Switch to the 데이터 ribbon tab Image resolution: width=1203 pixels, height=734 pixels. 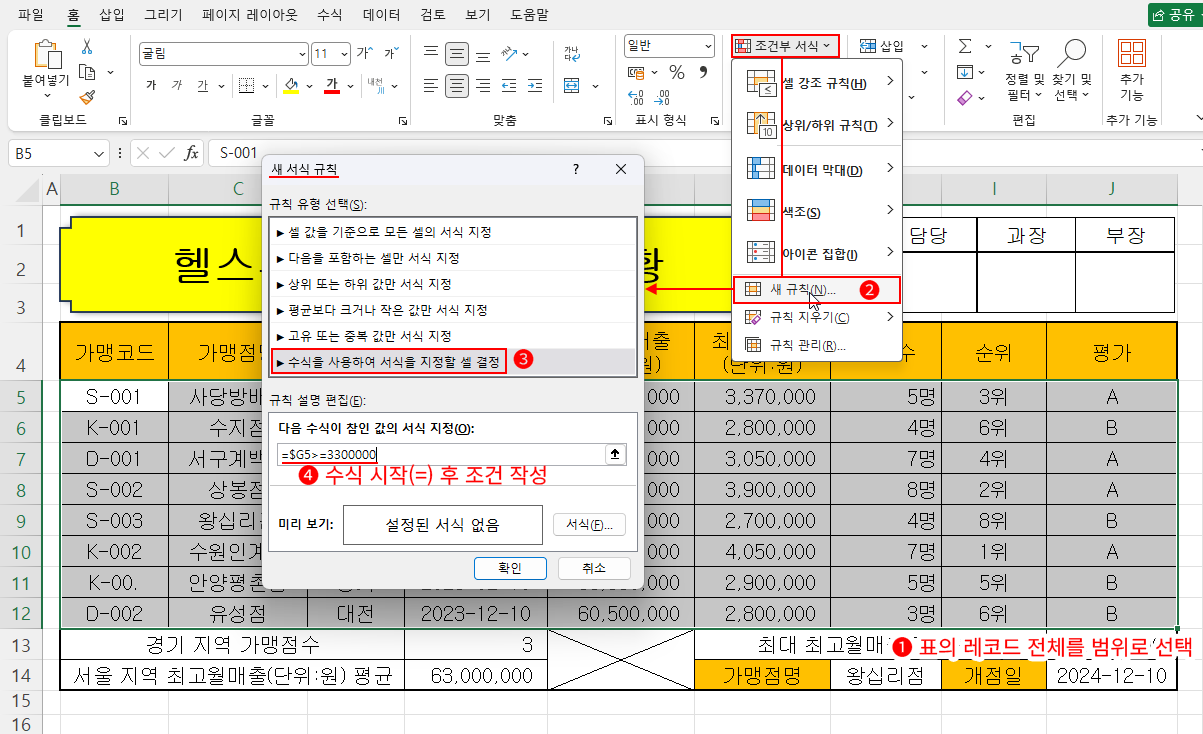point(382,15)
